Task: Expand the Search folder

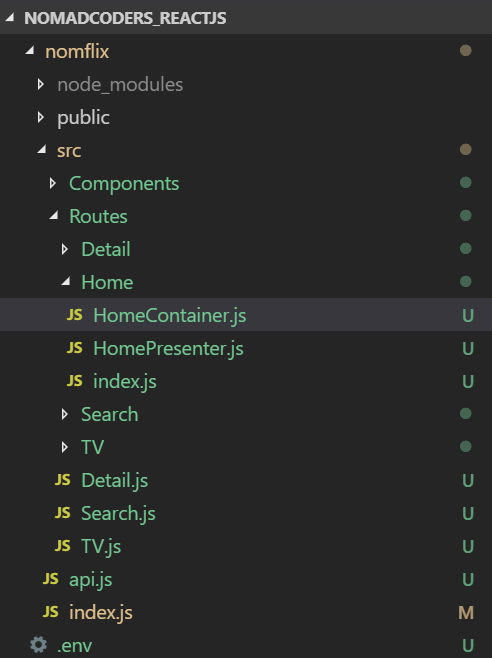Action: (x=65, y=414)
